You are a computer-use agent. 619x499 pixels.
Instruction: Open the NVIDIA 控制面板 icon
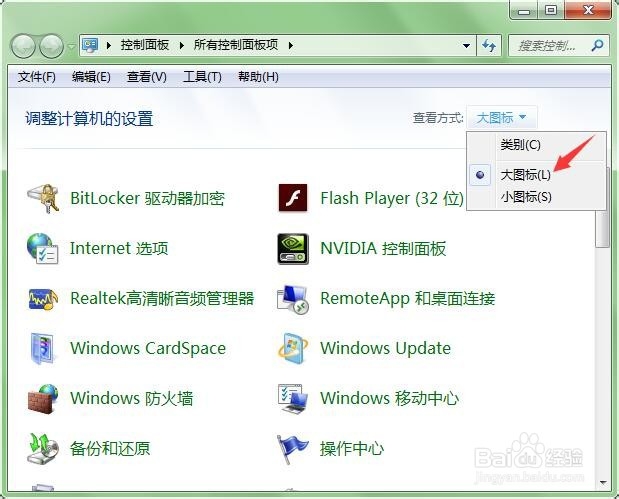(293, 249)
